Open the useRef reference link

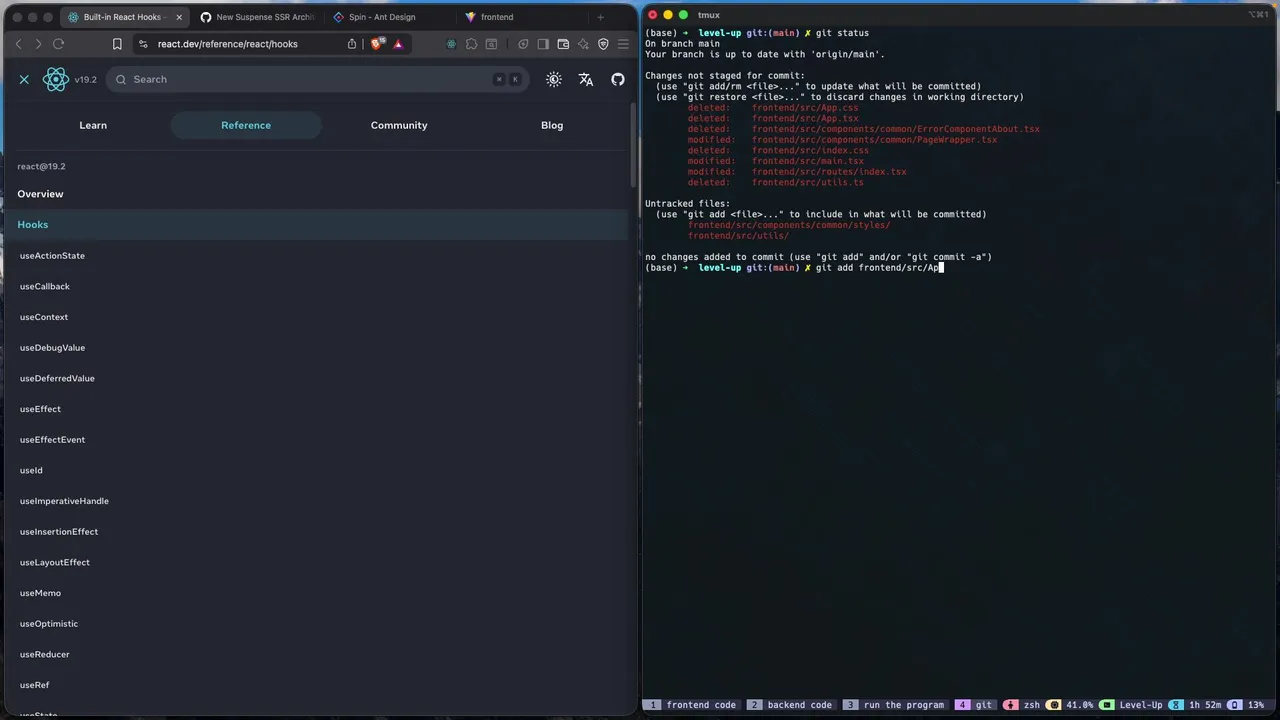pyautogui.click(x=34, y=685)
